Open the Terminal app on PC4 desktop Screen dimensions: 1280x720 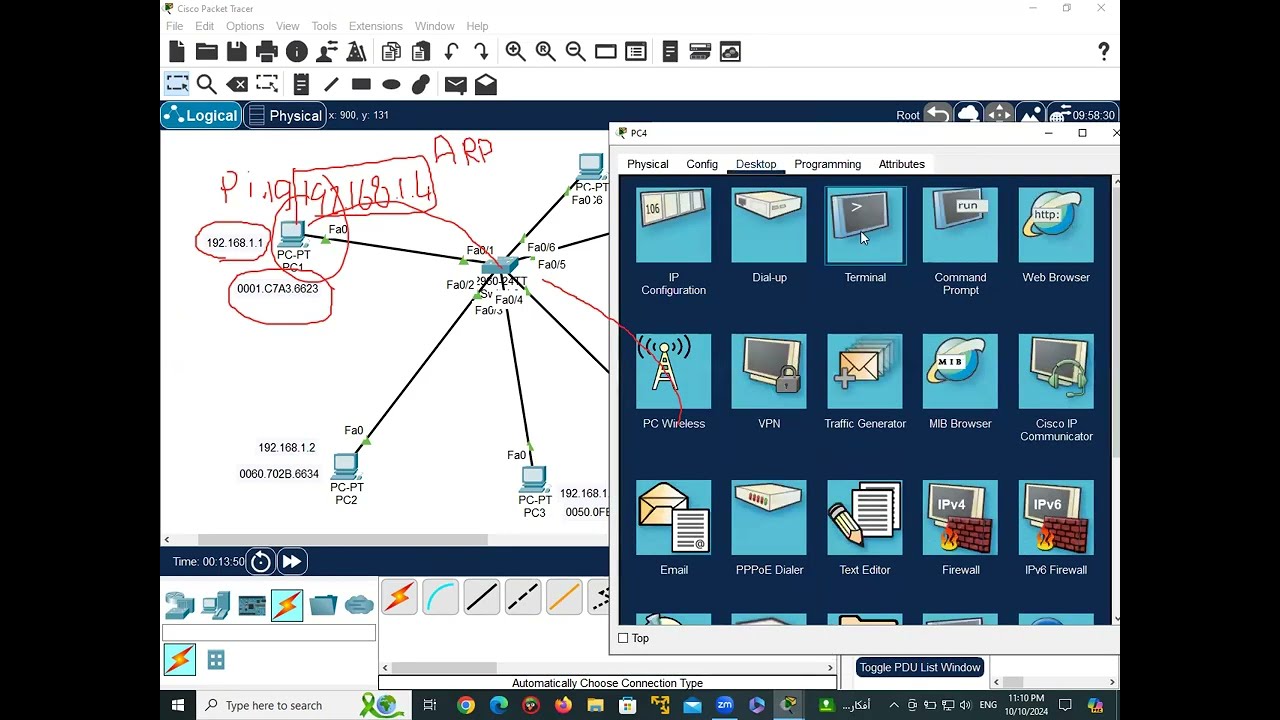point(865,227)
